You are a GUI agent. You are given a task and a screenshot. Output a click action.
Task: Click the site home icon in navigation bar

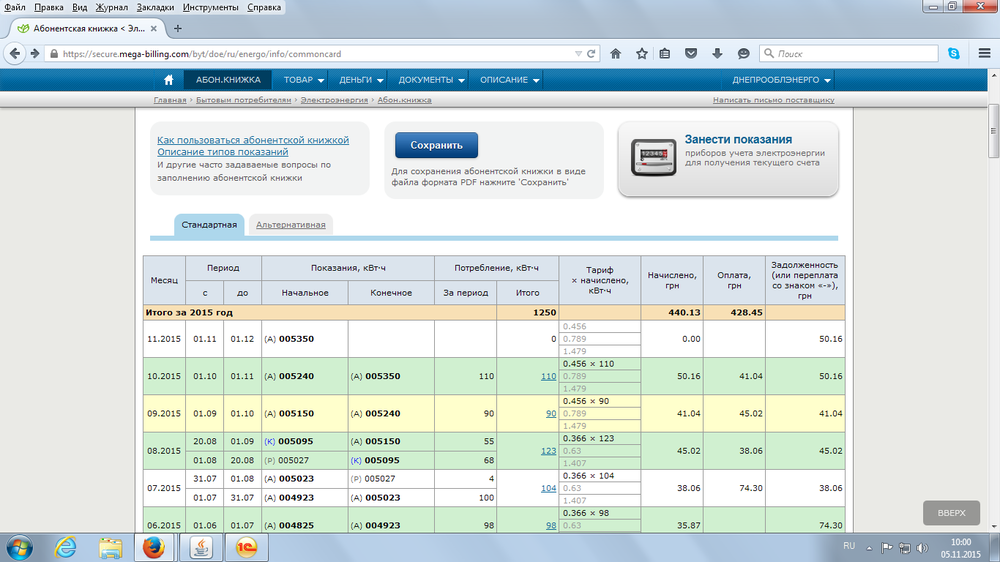169,80
